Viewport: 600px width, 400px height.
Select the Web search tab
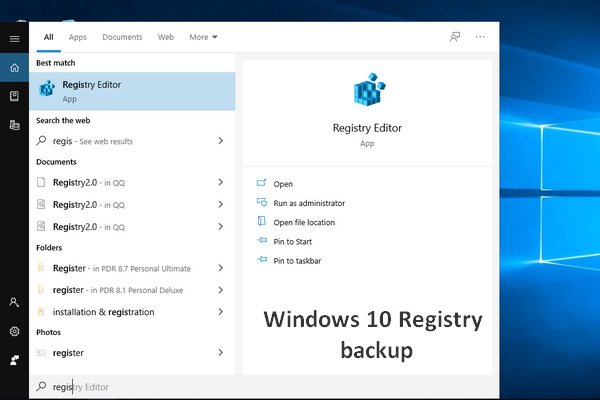pyautogui.click(x=166, y=37)
